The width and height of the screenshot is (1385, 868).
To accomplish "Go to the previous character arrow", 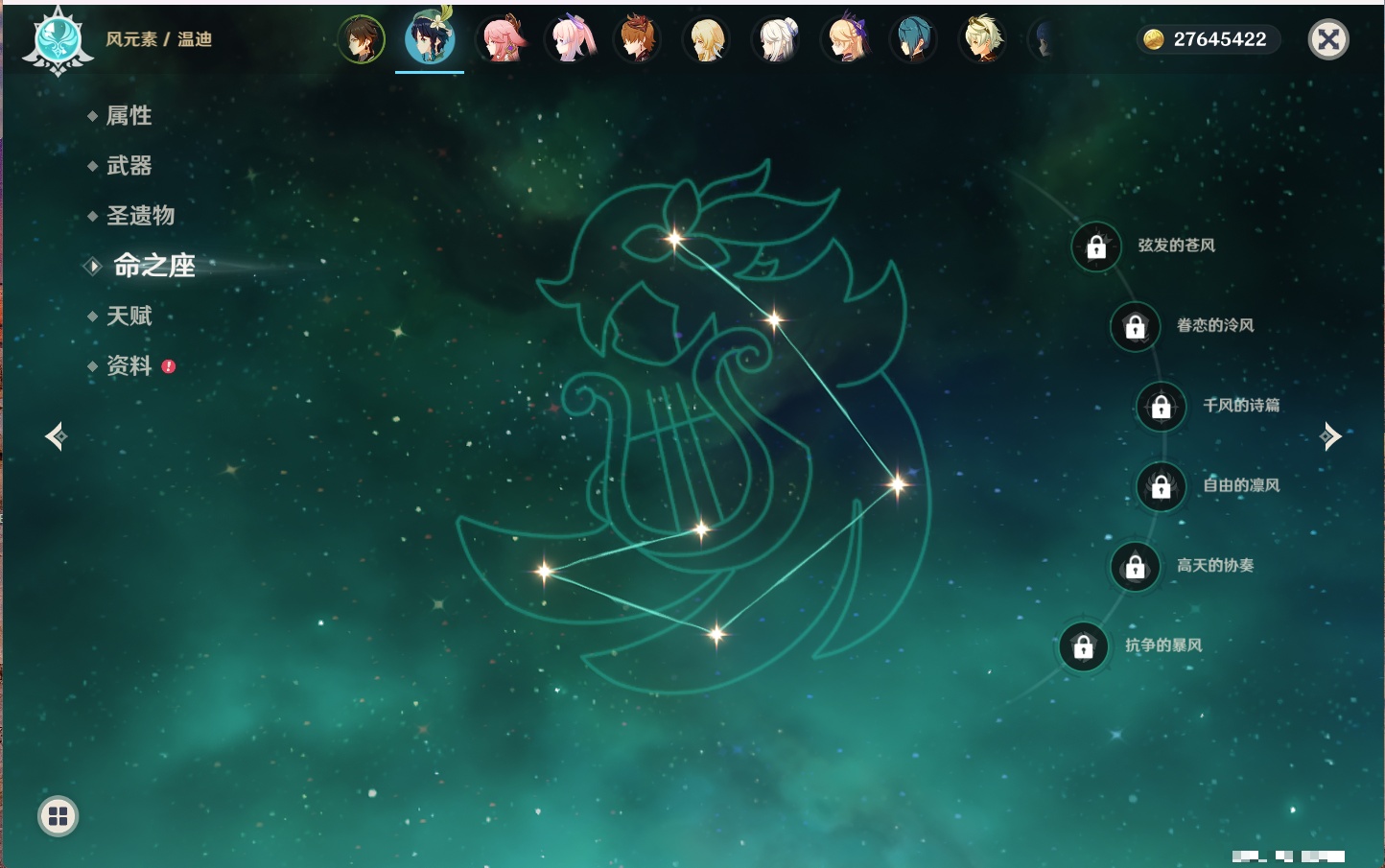I will pos(56,436).
